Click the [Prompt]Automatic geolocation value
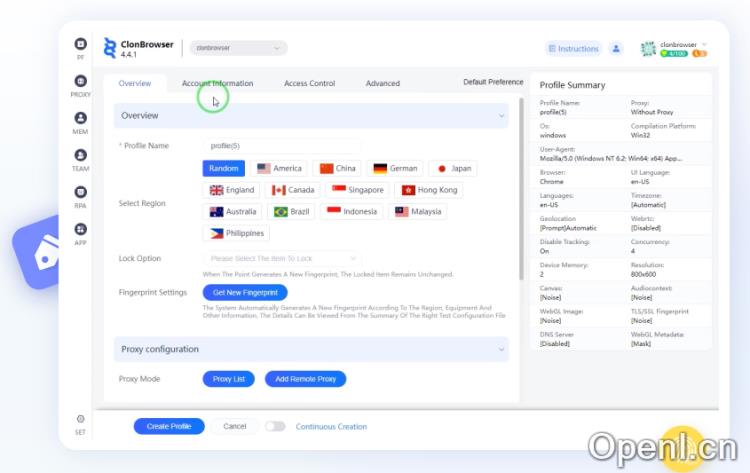 click(x=568, y=228)
